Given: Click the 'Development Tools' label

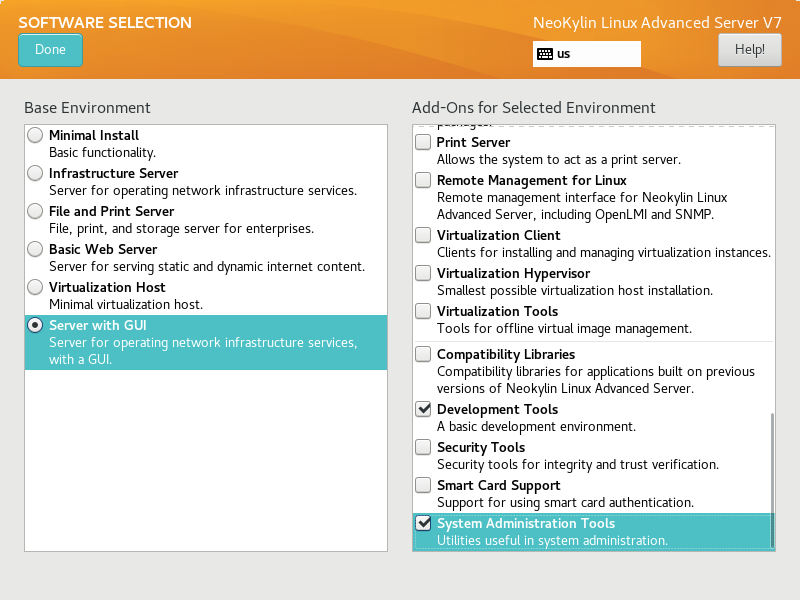Looking at the screenshot, I should (497, 409).
